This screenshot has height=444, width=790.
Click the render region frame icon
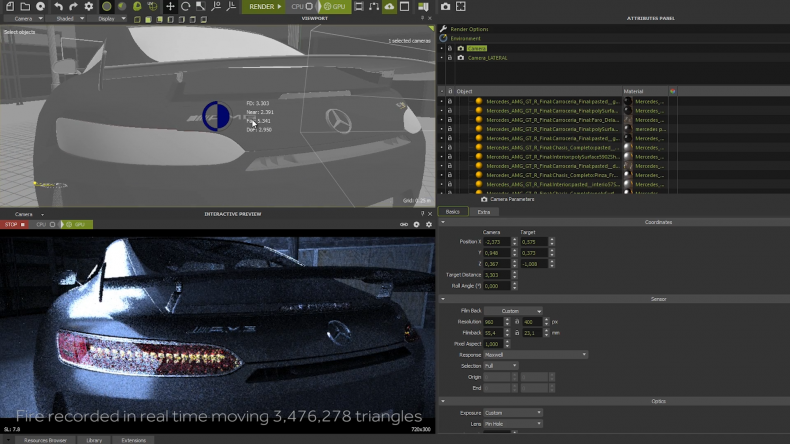[x=359, y=7]
